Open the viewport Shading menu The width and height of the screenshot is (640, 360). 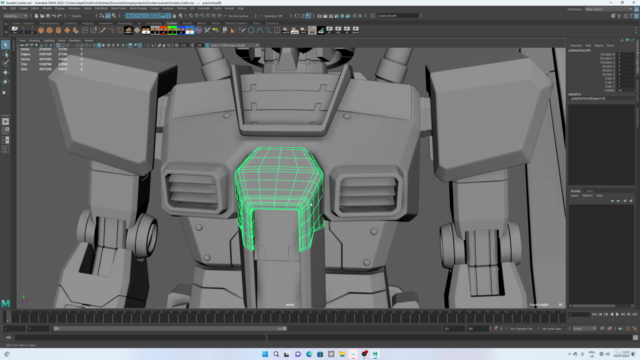[x=35, y=40]
